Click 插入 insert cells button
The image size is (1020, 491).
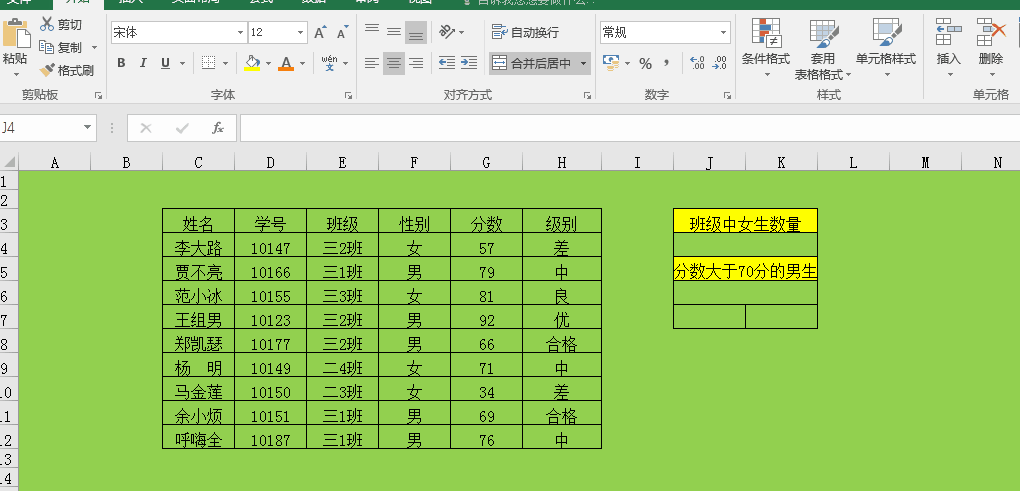[948, 48]
